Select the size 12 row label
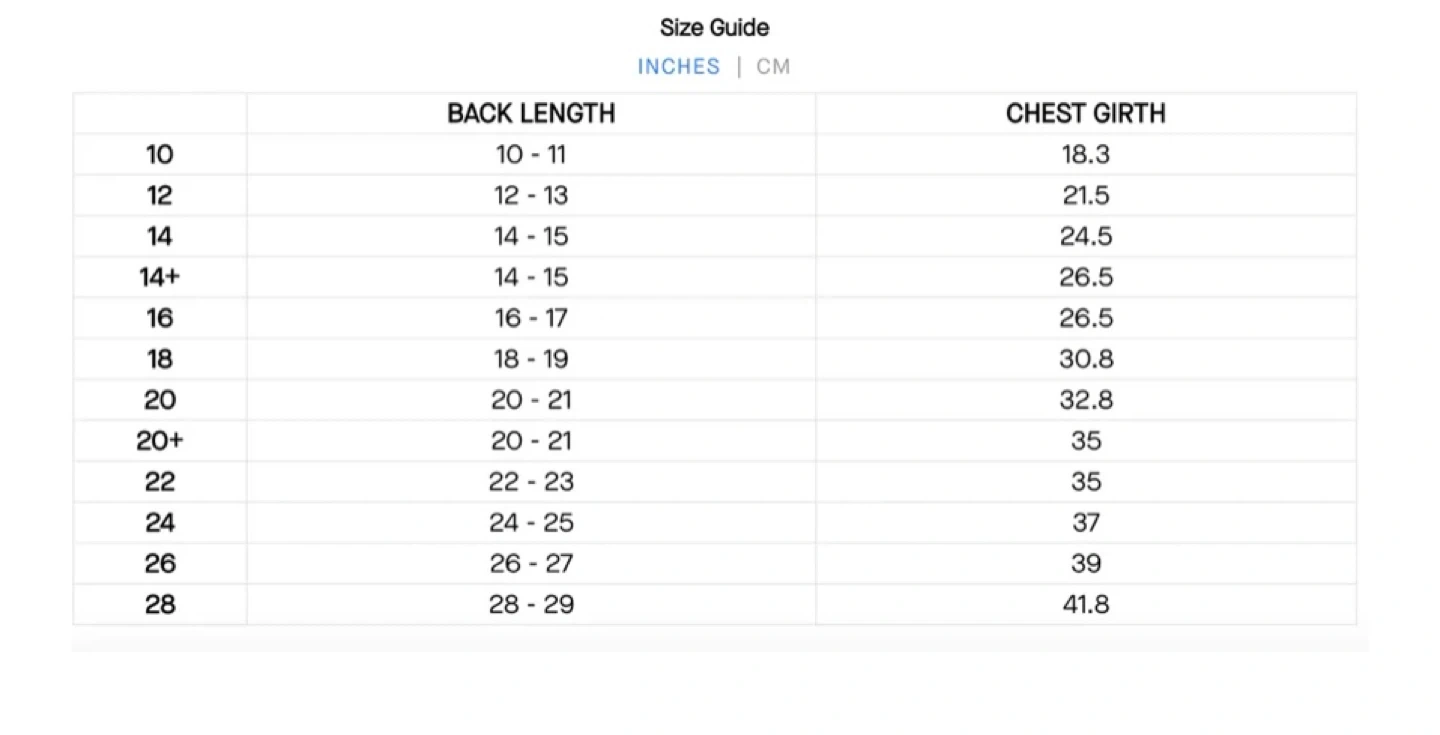Screen dimensions: 1440x735 point(160,196)
